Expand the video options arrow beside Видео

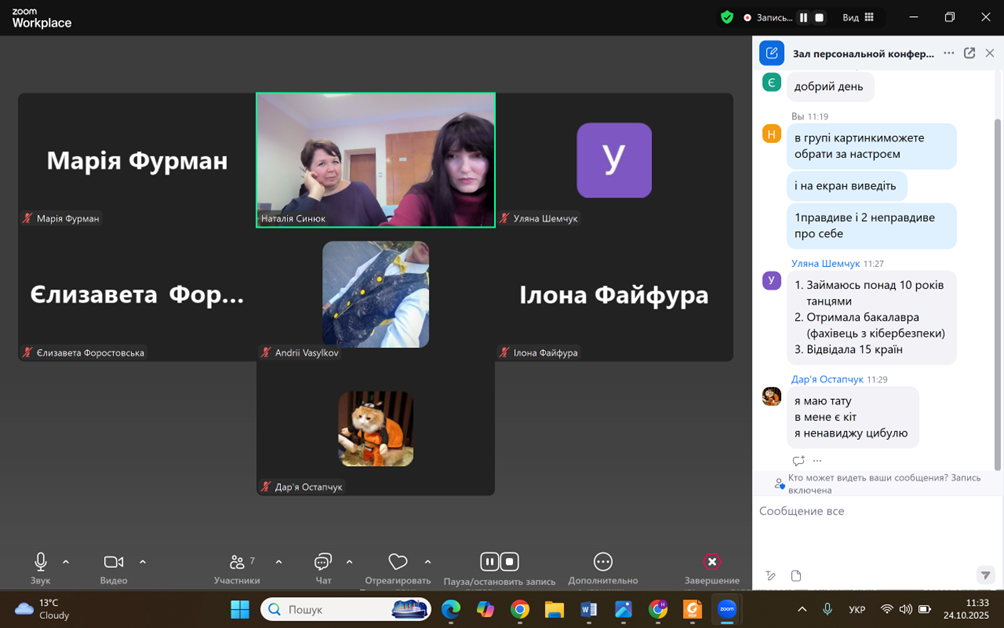click(x=142, y=562)
